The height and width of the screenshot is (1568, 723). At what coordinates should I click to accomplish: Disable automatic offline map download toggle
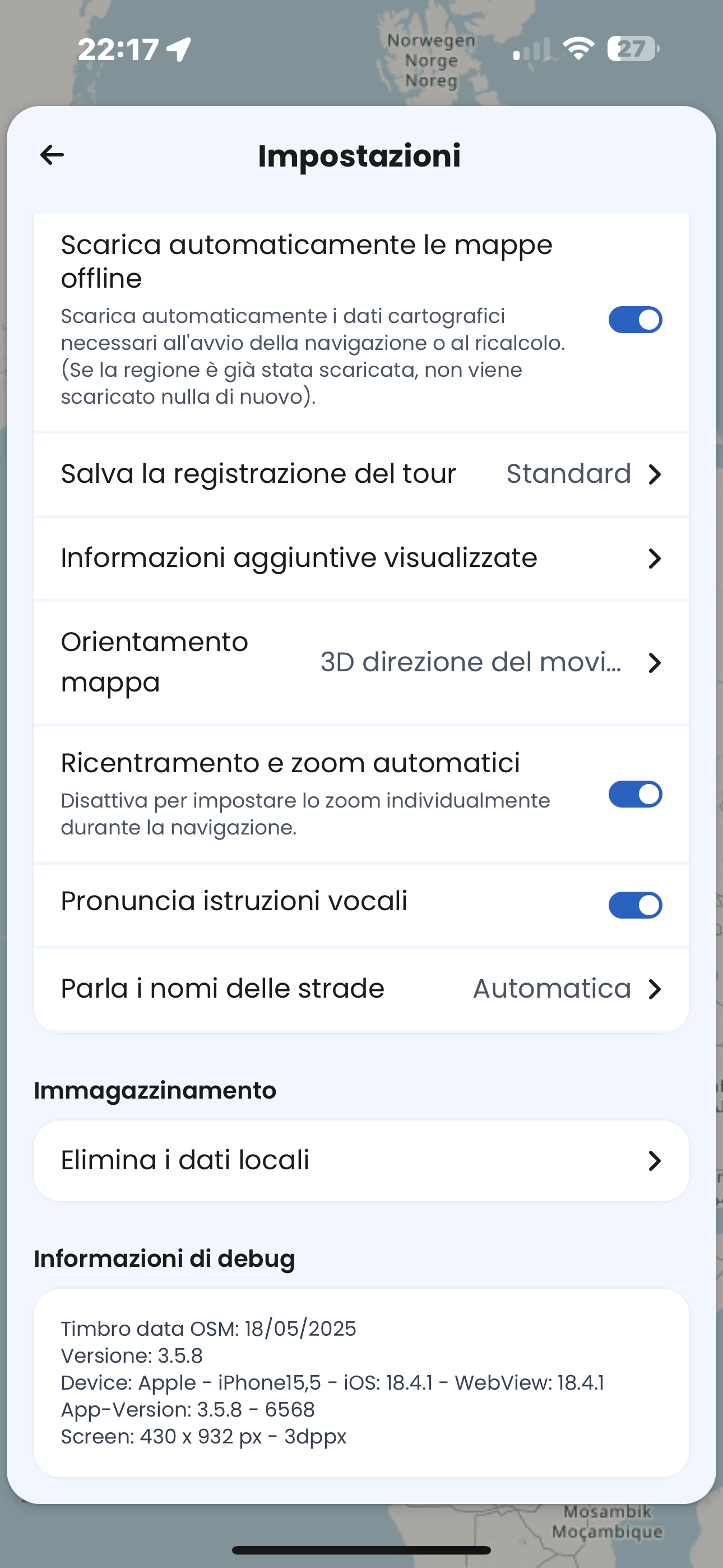636,320
